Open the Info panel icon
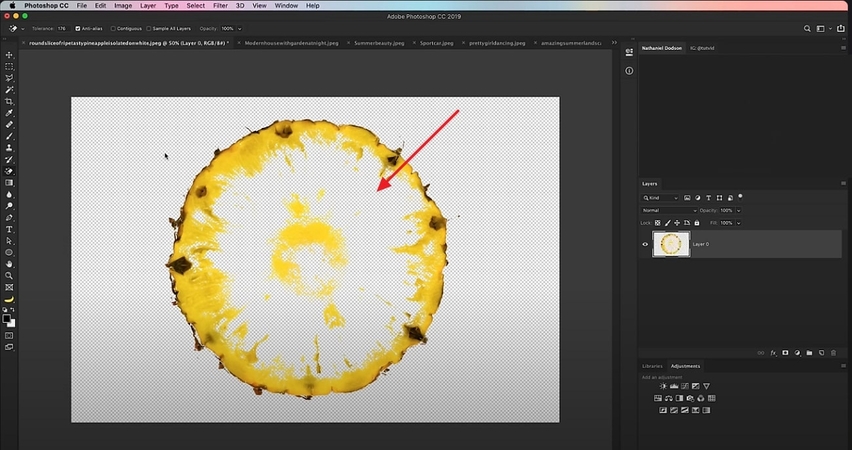Screen dimensions: 852x450 click(x=629, y=71)
